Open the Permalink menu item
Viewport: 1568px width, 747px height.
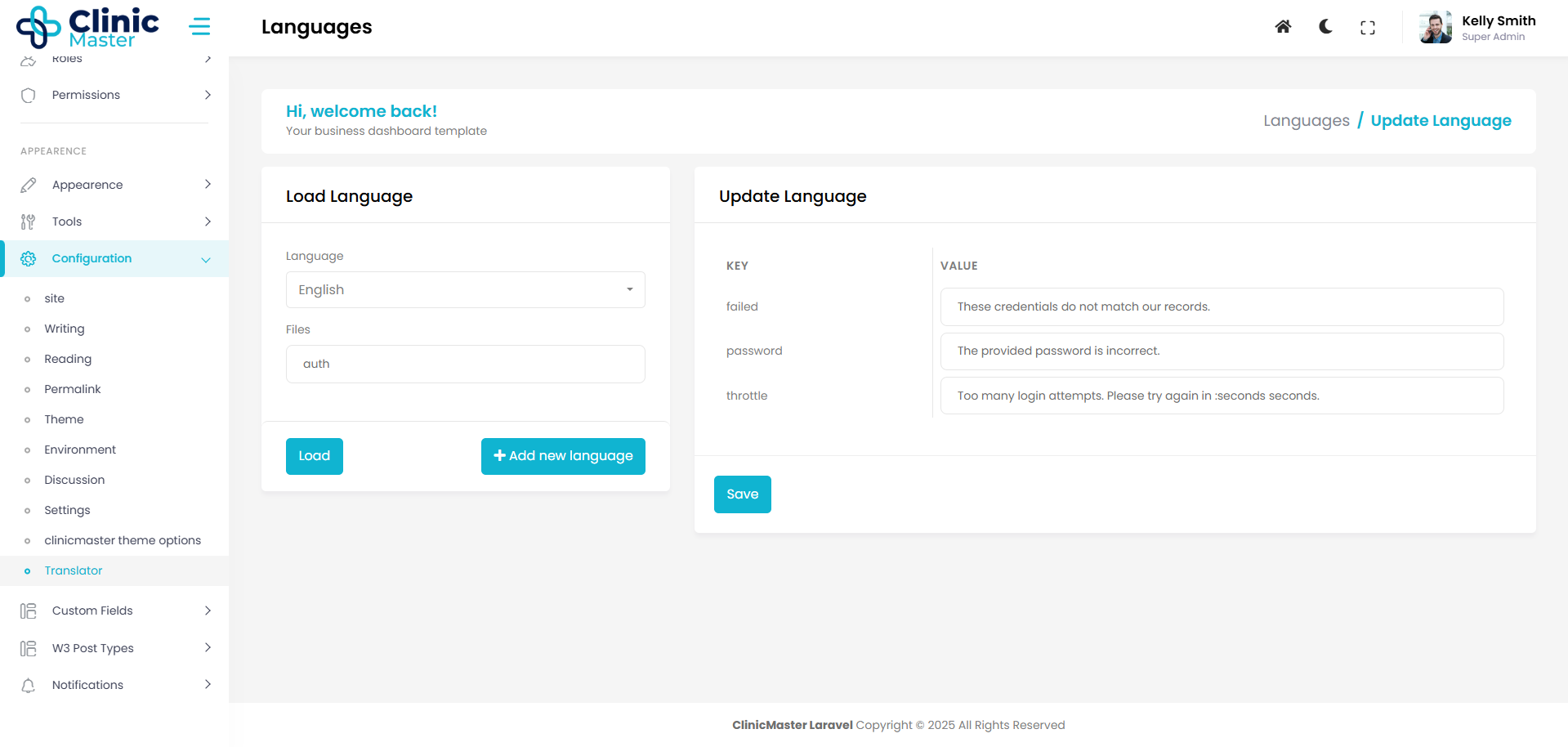[x=73, y=389]
